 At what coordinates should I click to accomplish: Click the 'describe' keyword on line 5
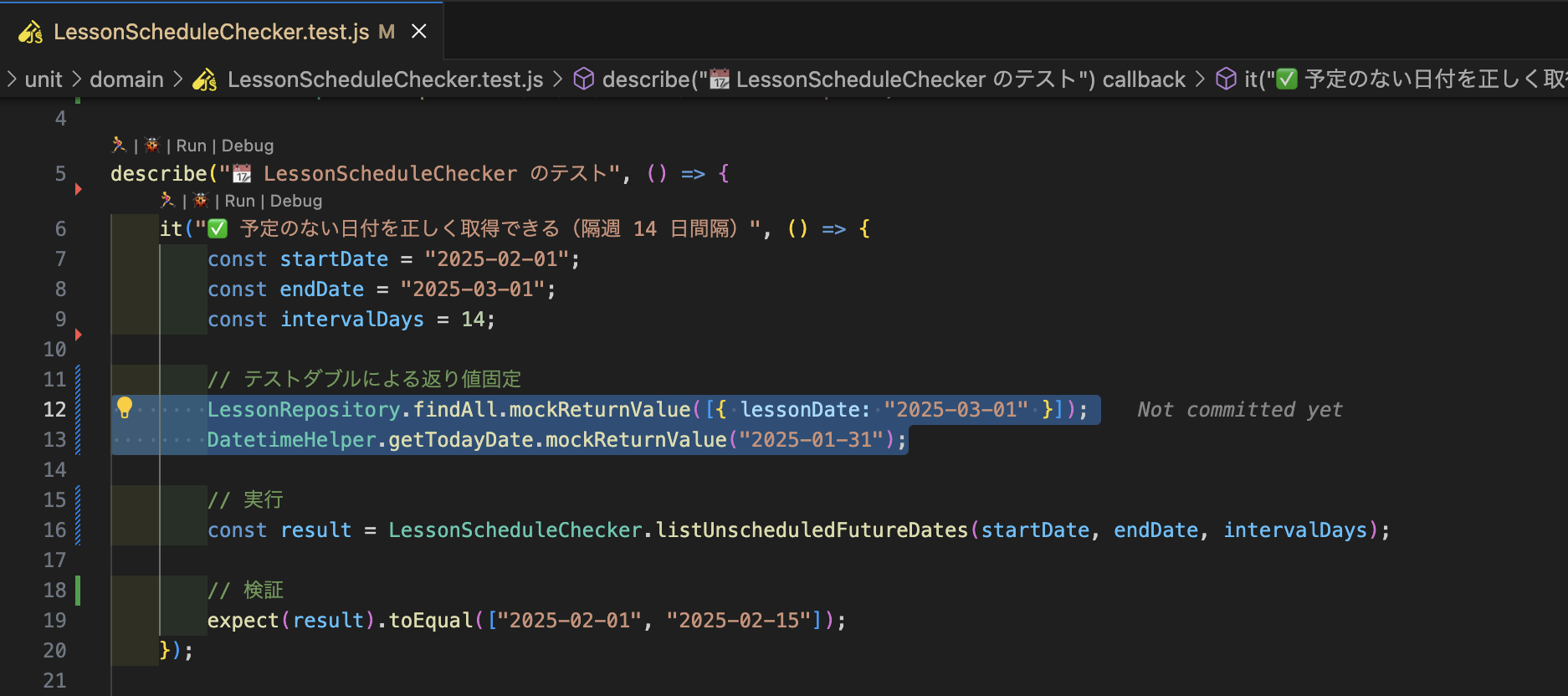159,174
